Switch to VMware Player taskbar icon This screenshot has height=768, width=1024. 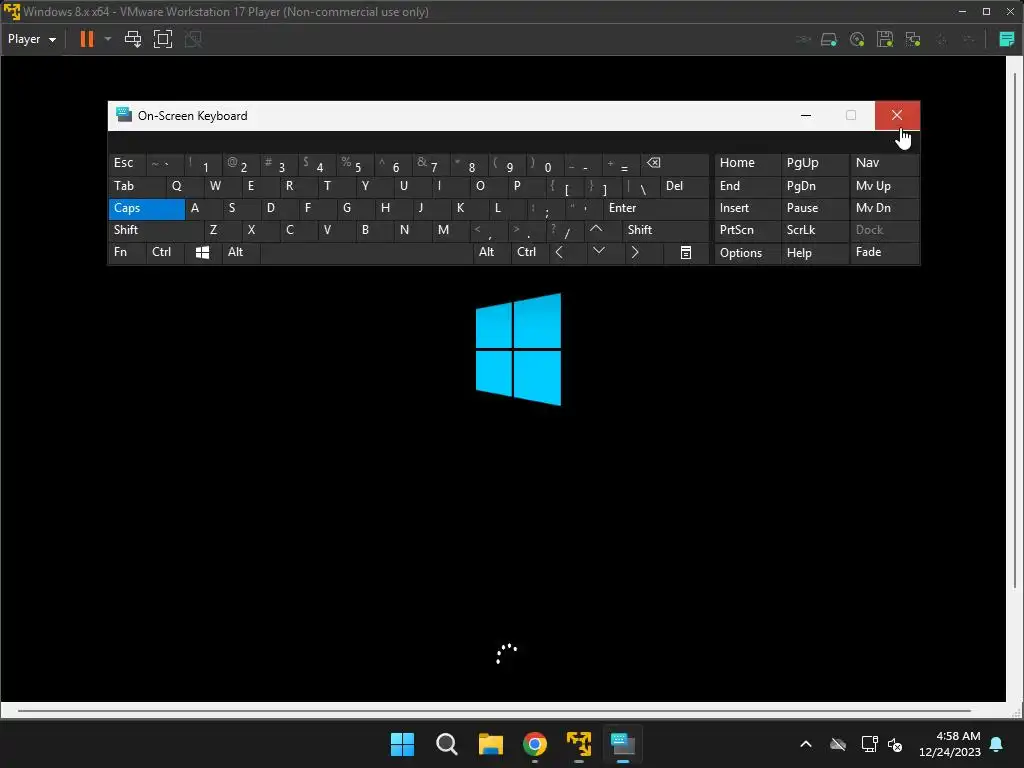point(579,744)
